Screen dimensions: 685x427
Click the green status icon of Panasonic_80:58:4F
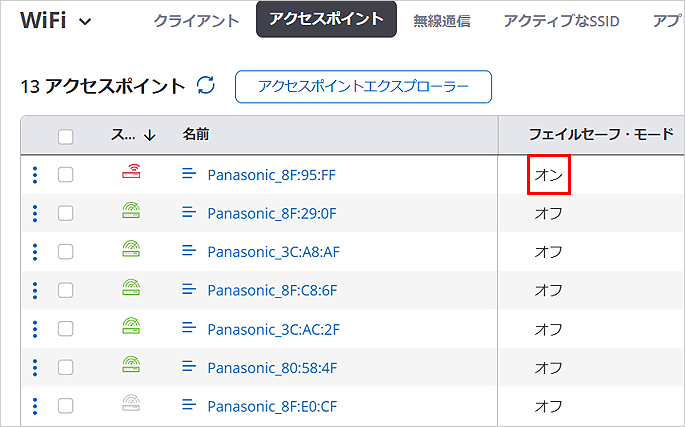(x=131, y=364)
